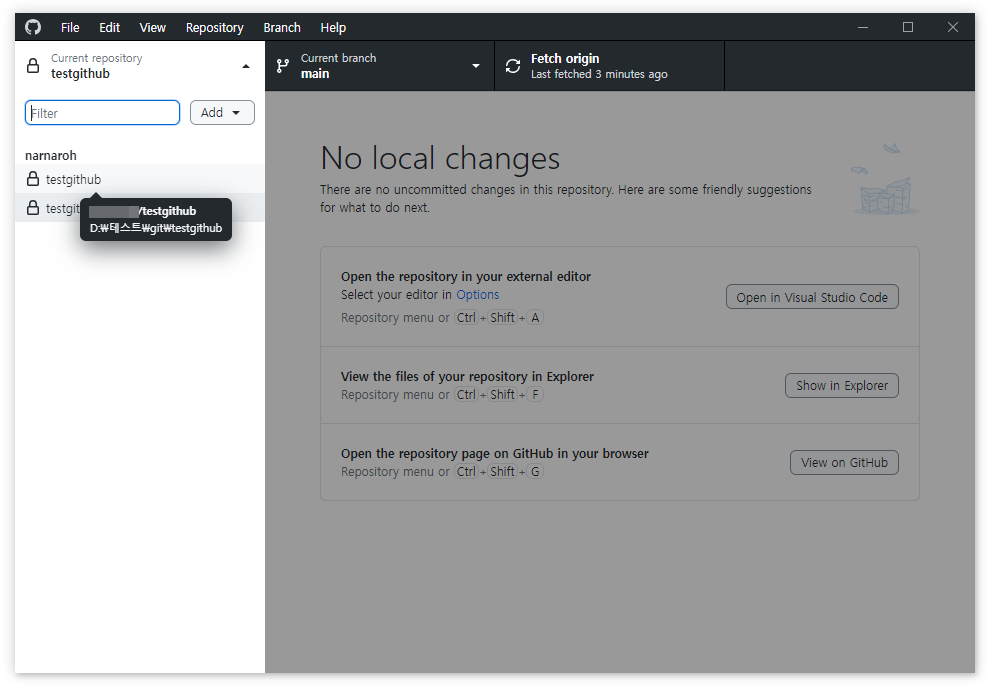
Task: Click Ctrl key badge in external editor shortcut
Action: pyautogui.click(x=466, y=318)
